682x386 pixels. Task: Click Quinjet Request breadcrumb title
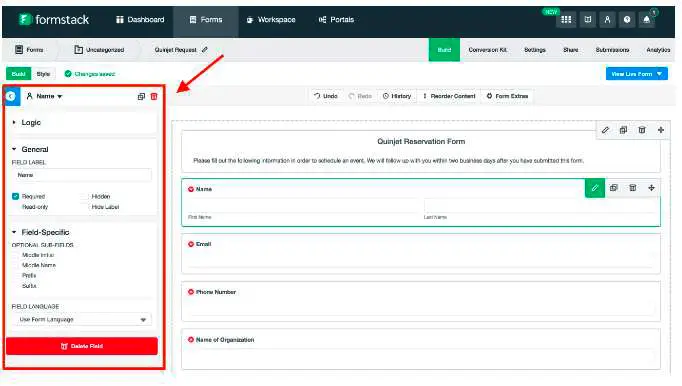click(175, 50)
